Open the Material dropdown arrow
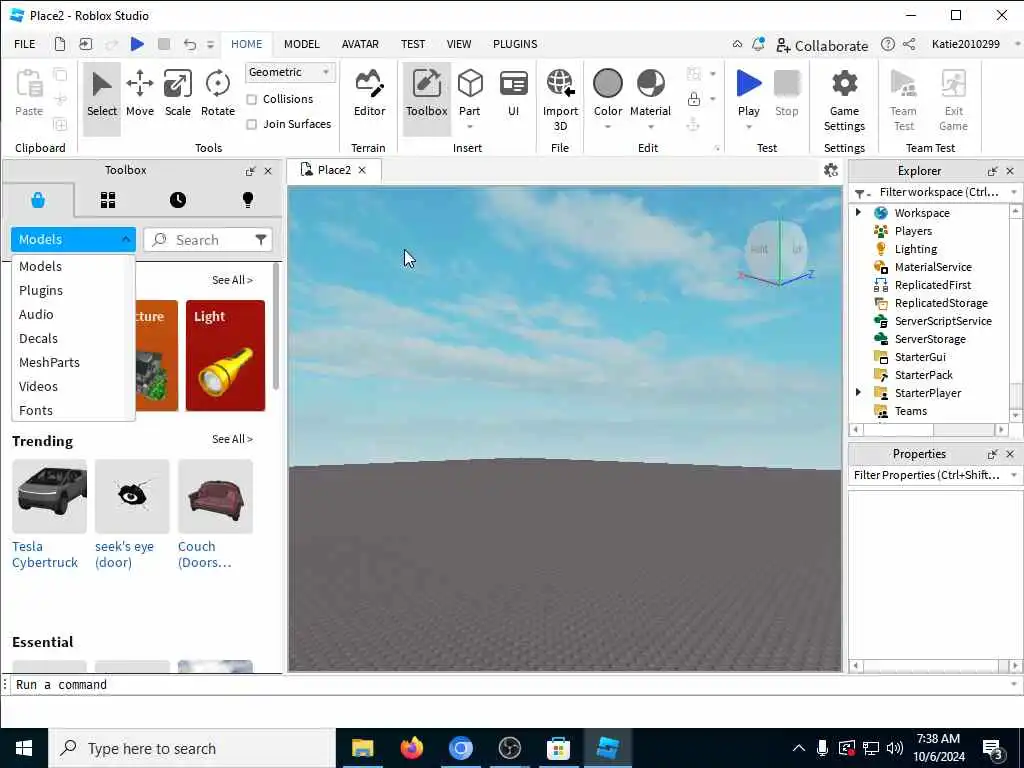This screenshot has width=1024, height=768. tap(650, 127)
